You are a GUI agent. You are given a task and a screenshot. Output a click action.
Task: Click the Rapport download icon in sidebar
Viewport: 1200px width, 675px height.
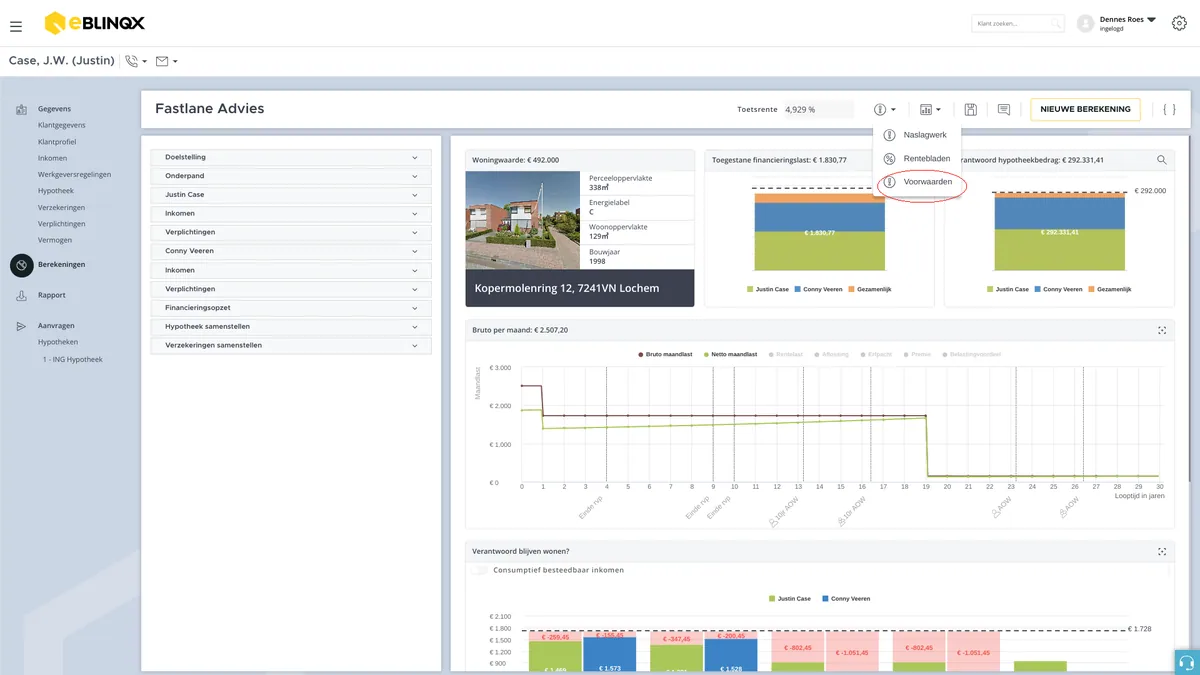pos(21,296)
